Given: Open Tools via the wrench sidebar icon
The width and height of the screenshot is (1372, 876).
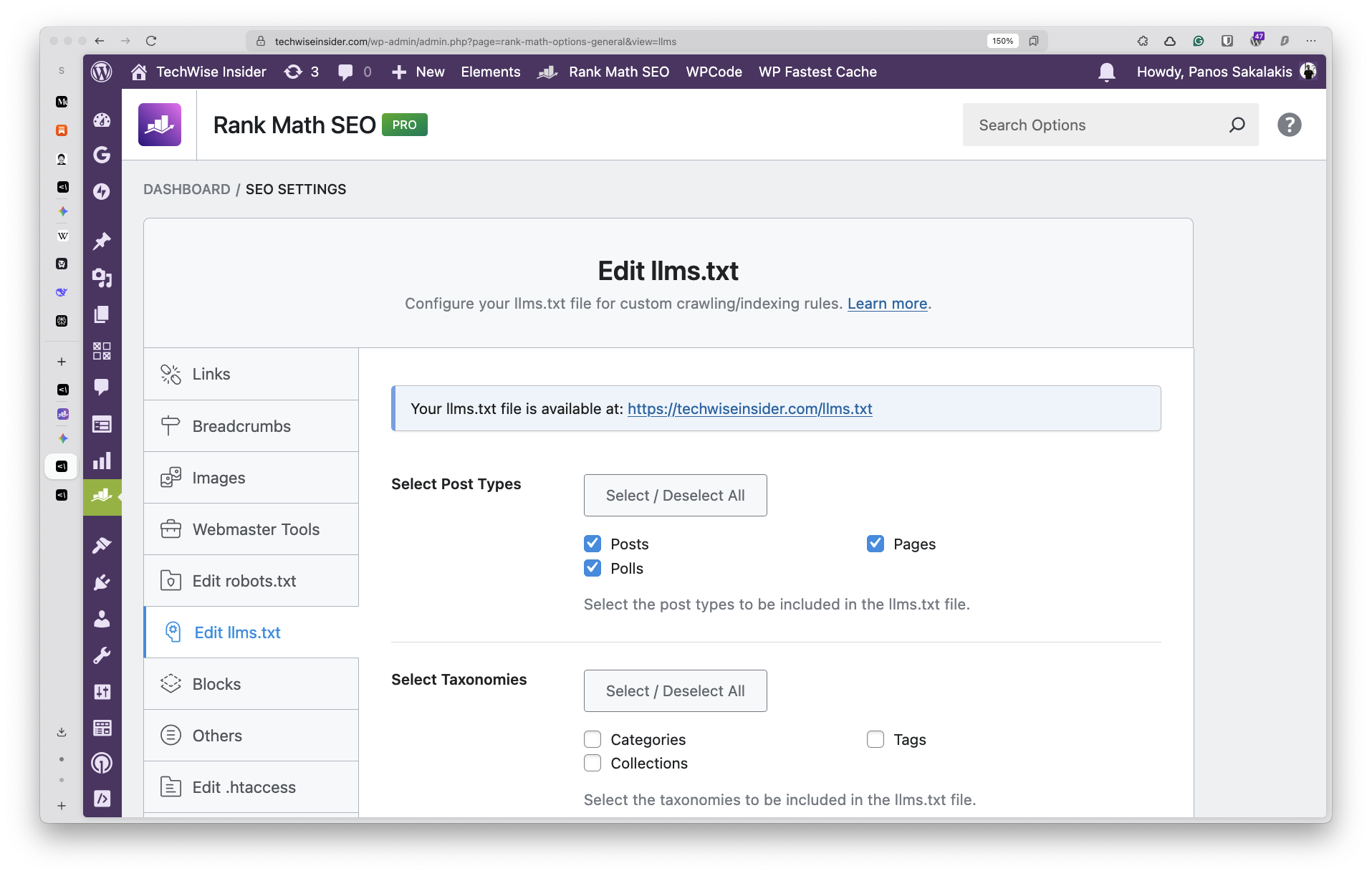Looking at the screenshot, I should tap(102, 655).
